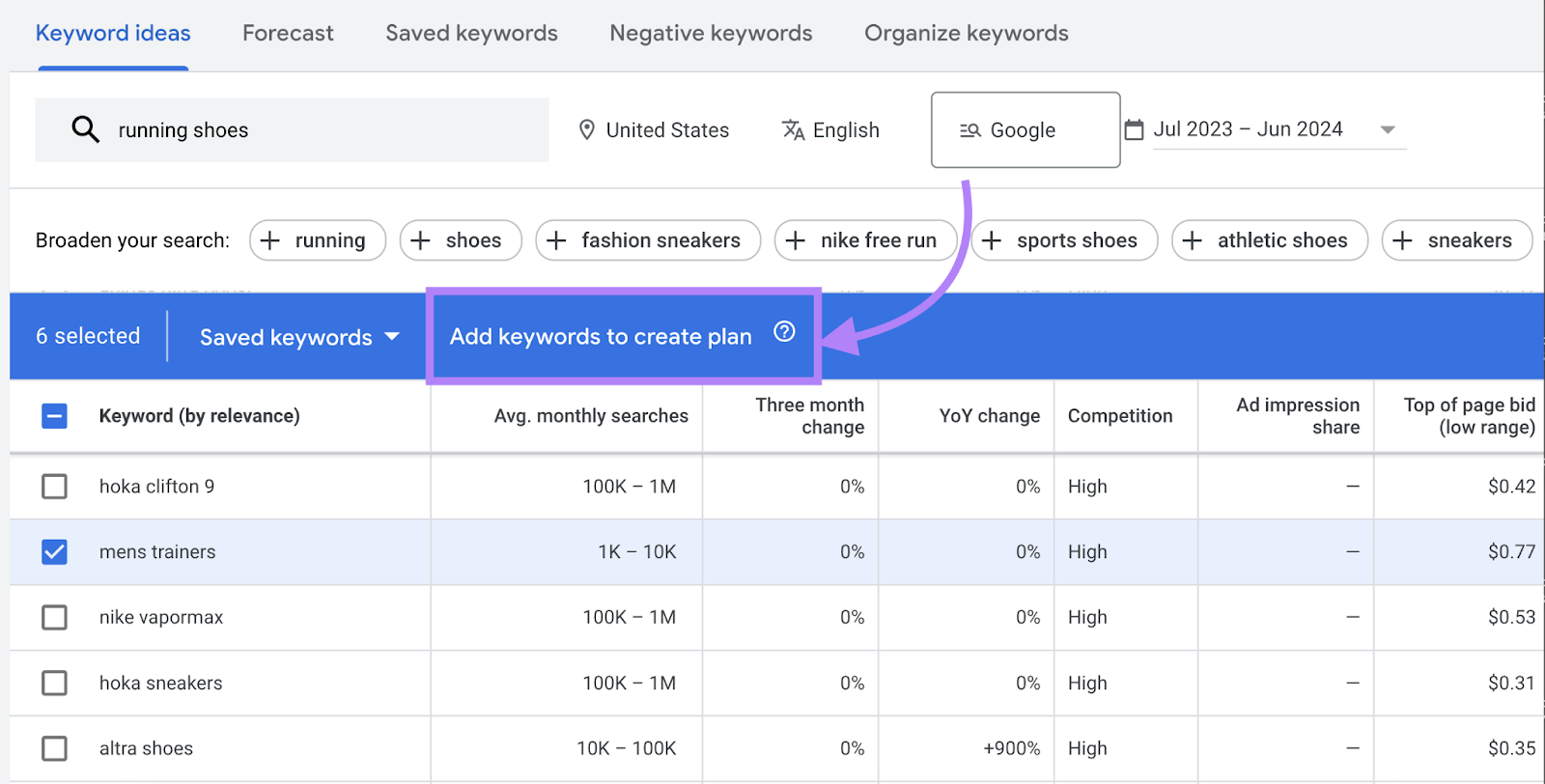Viewport: 1545px width, 784px height.
Task: Check the hoka sneakers checkbox
Action: click(55, 683)
